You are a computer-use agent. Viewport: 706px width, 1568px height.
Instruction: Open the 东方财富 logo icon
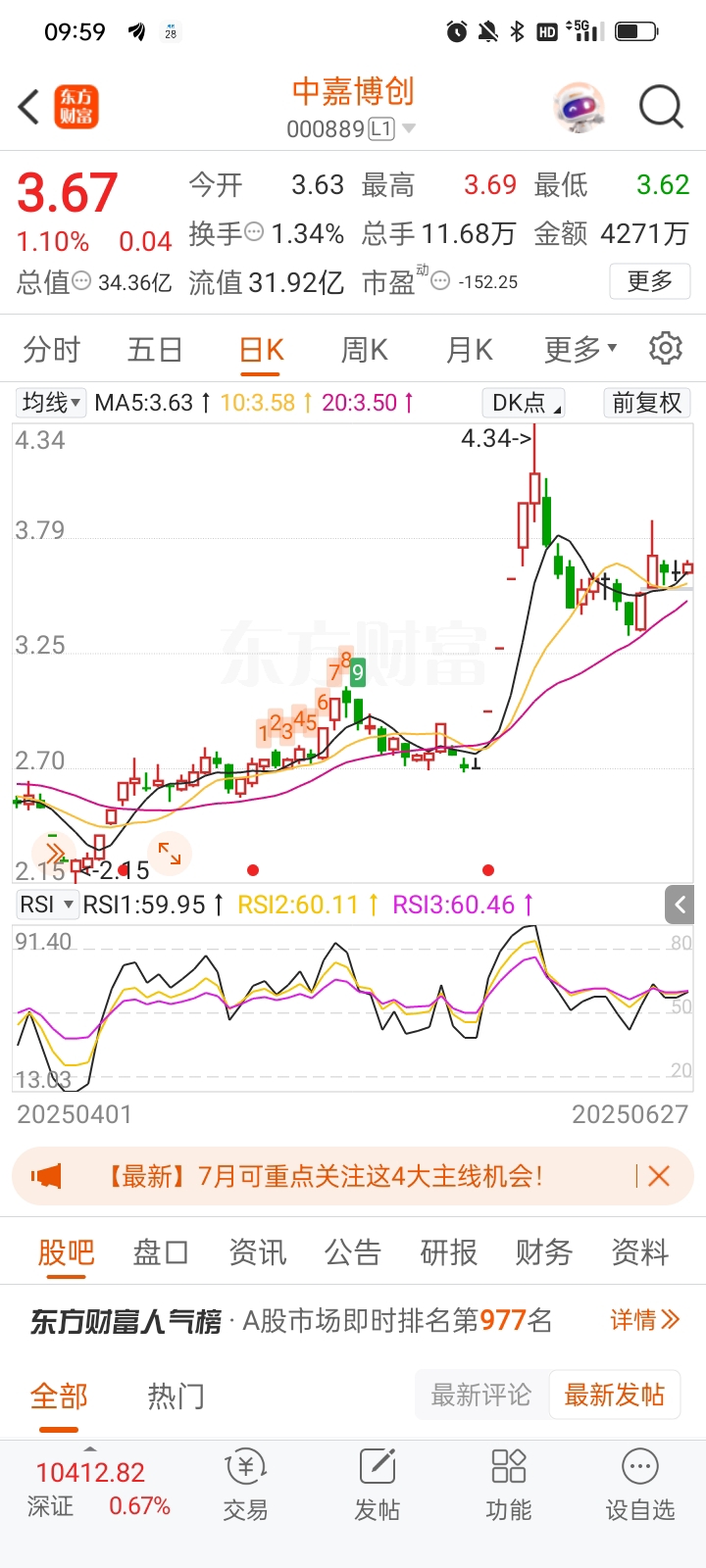[76, 107]
